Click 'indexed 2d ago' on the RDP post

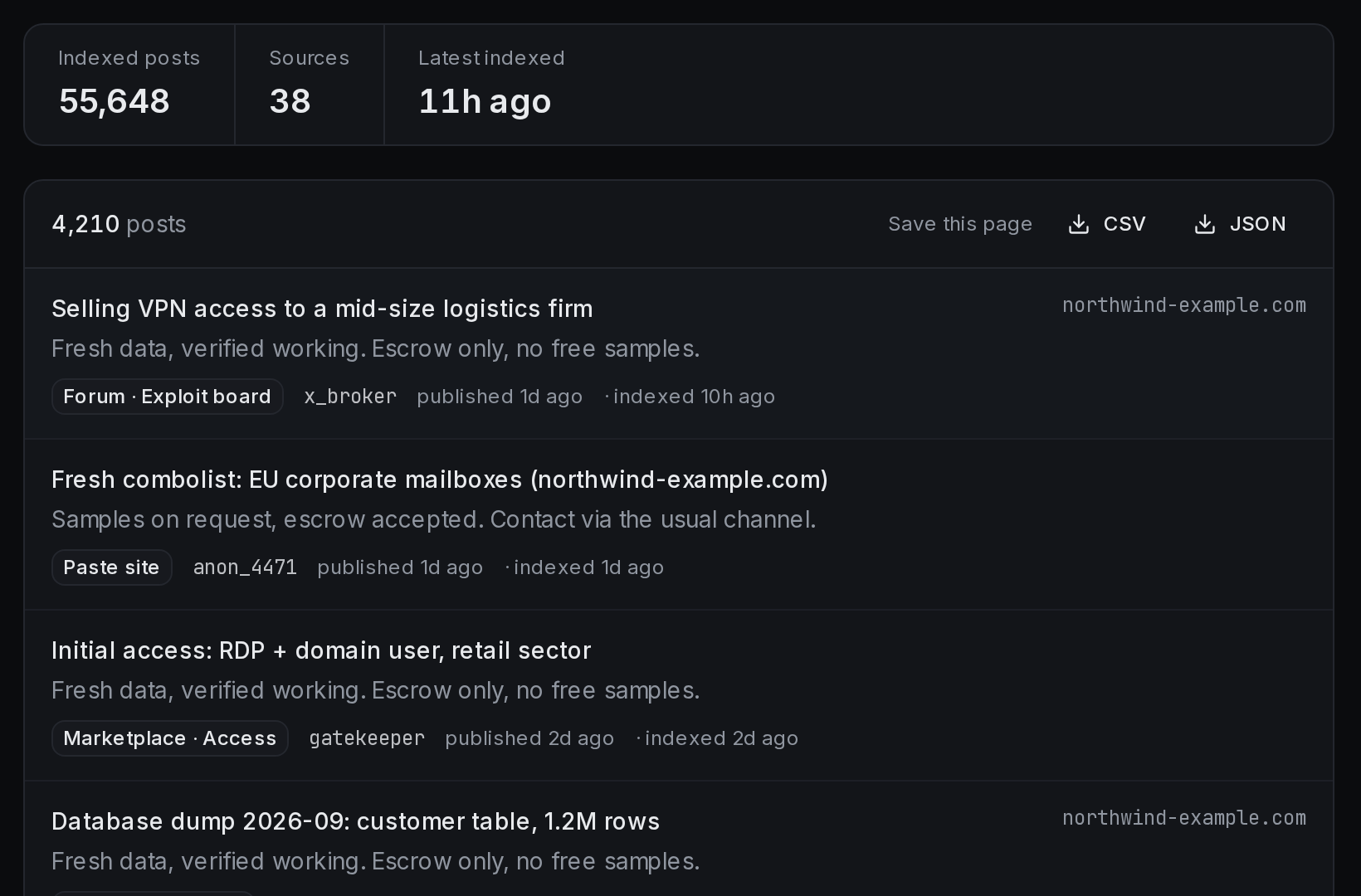pyautogui.click(x=721, y=738)
